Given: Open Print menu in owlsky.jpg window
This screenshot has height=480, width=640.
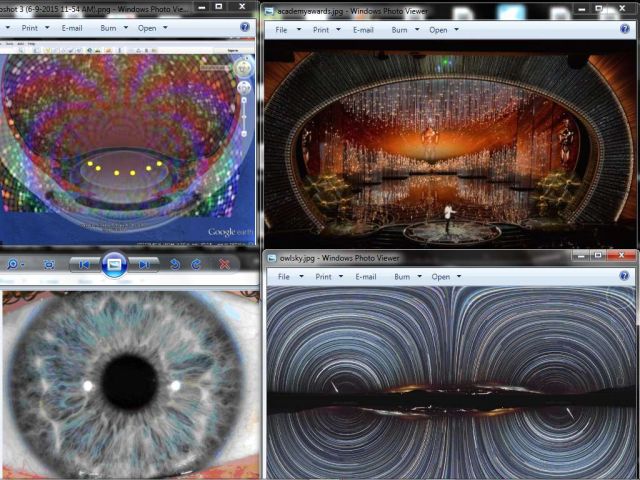Looking at the screenshot, I should (323, 277).
